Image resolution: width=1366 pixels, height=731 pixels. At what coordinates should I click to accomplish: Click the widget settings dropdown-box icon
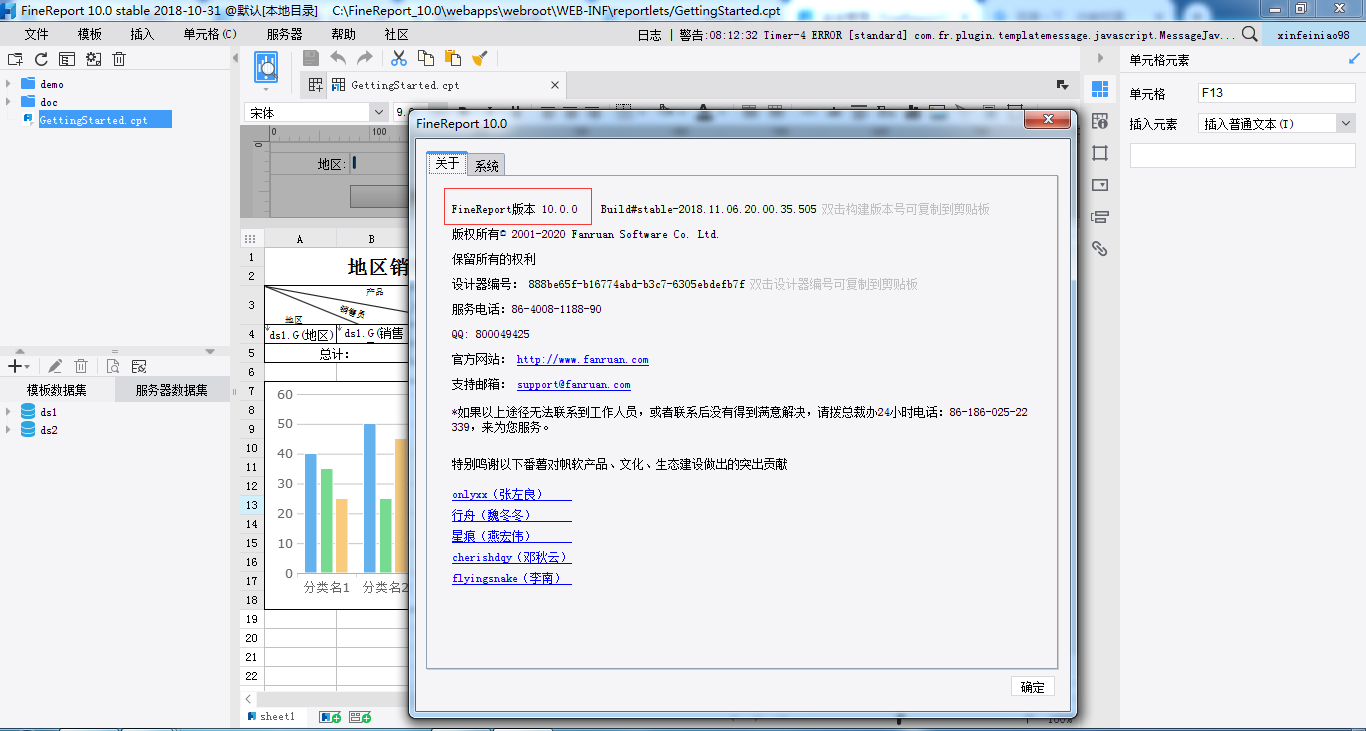1100,185
